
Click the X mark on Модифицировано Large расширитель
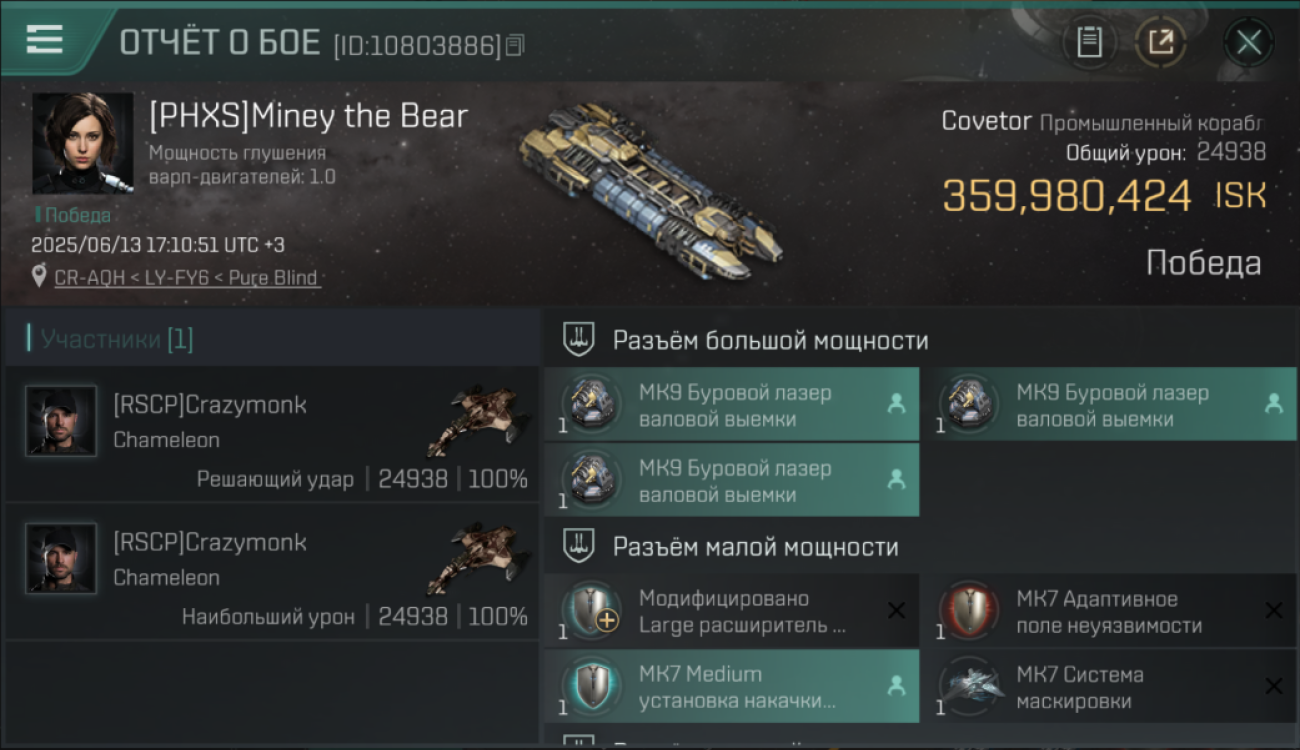tap(896, 610)
